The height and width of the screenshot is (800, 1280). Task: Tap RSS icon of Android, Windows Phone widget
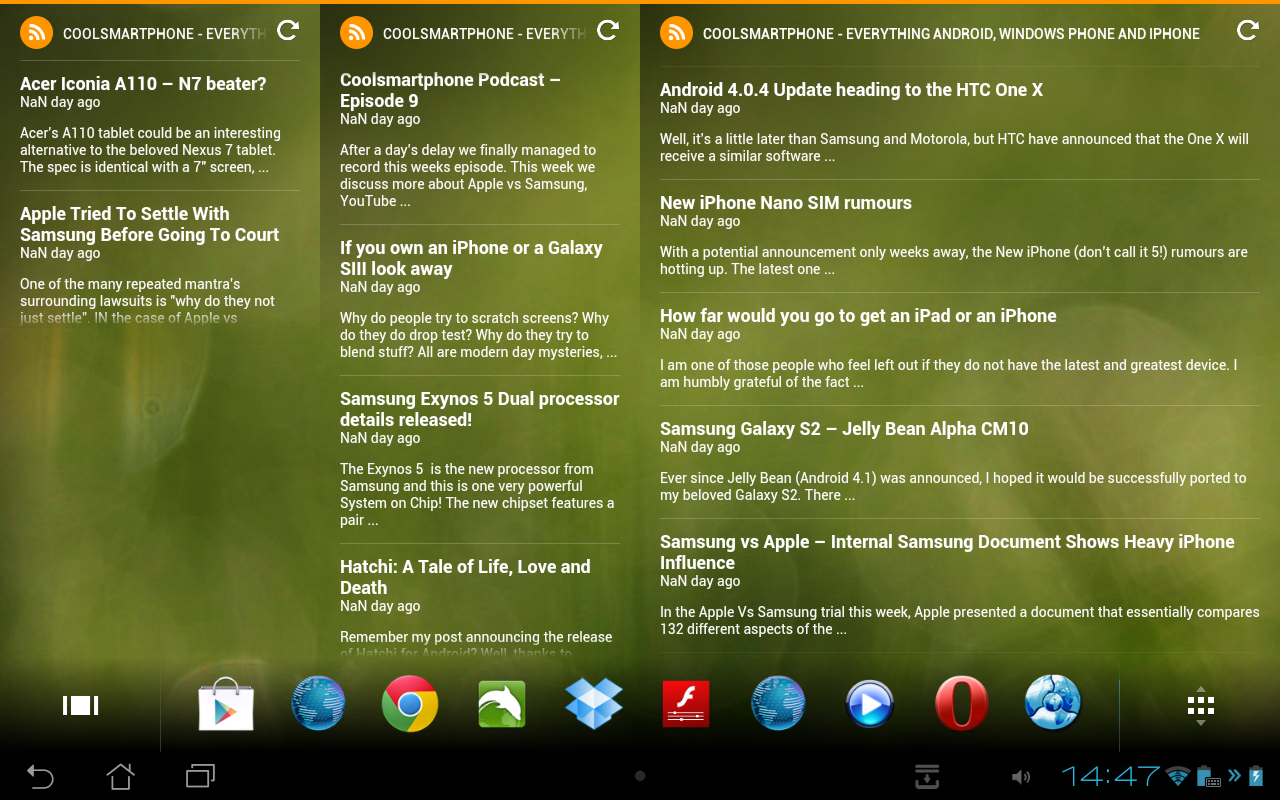click(x=676, y=33)
